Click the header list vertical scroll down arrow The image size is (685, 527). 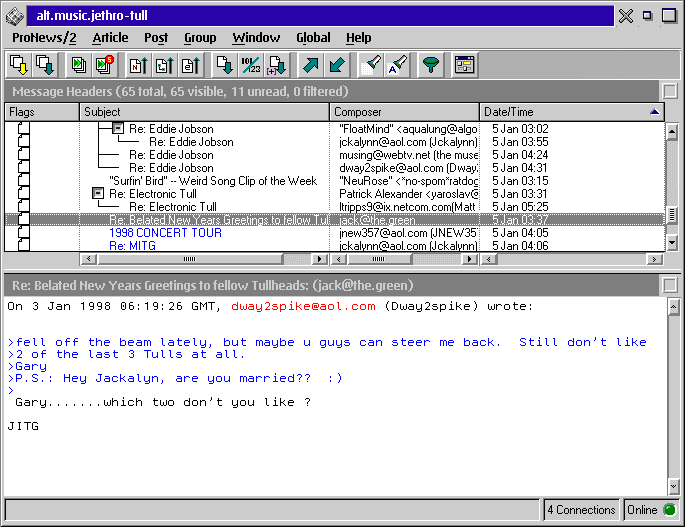pos(672,242)
